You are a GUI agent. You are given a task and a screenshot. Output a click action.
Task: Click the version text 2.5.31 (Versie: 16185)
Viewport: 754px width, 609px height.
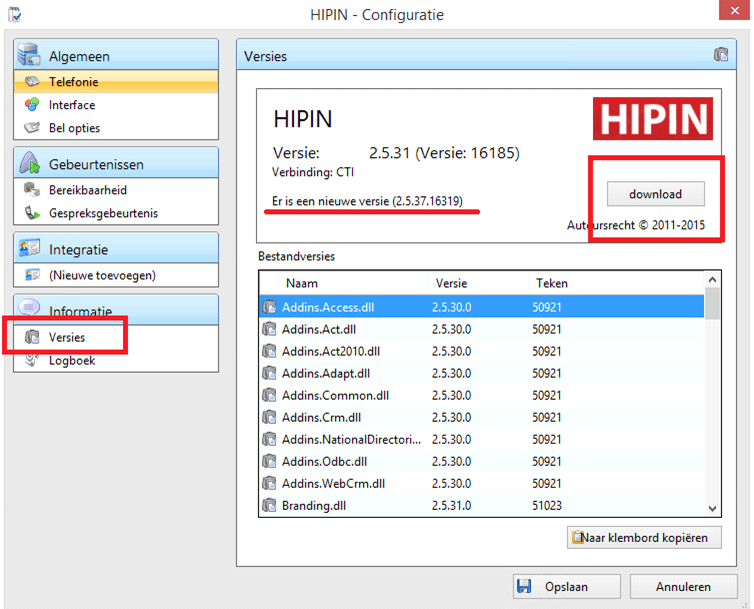(444, 153)
